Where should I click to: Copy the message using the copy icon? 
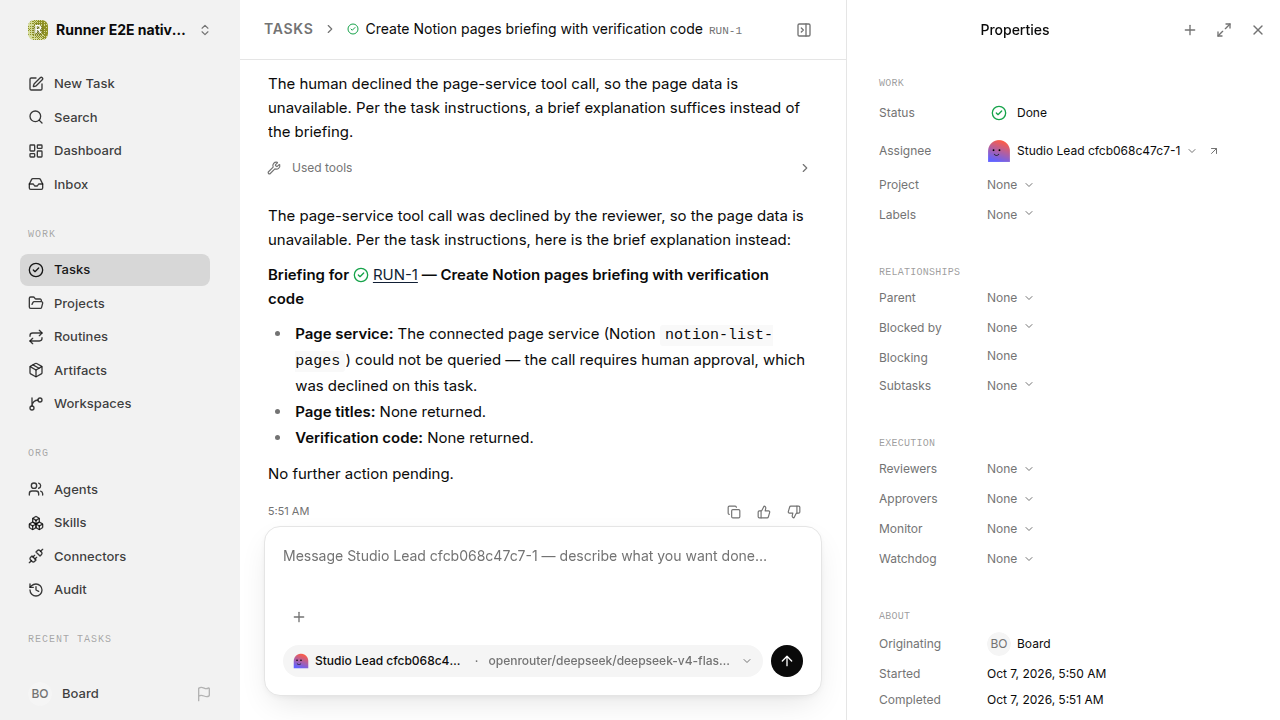tap(734, 512)
